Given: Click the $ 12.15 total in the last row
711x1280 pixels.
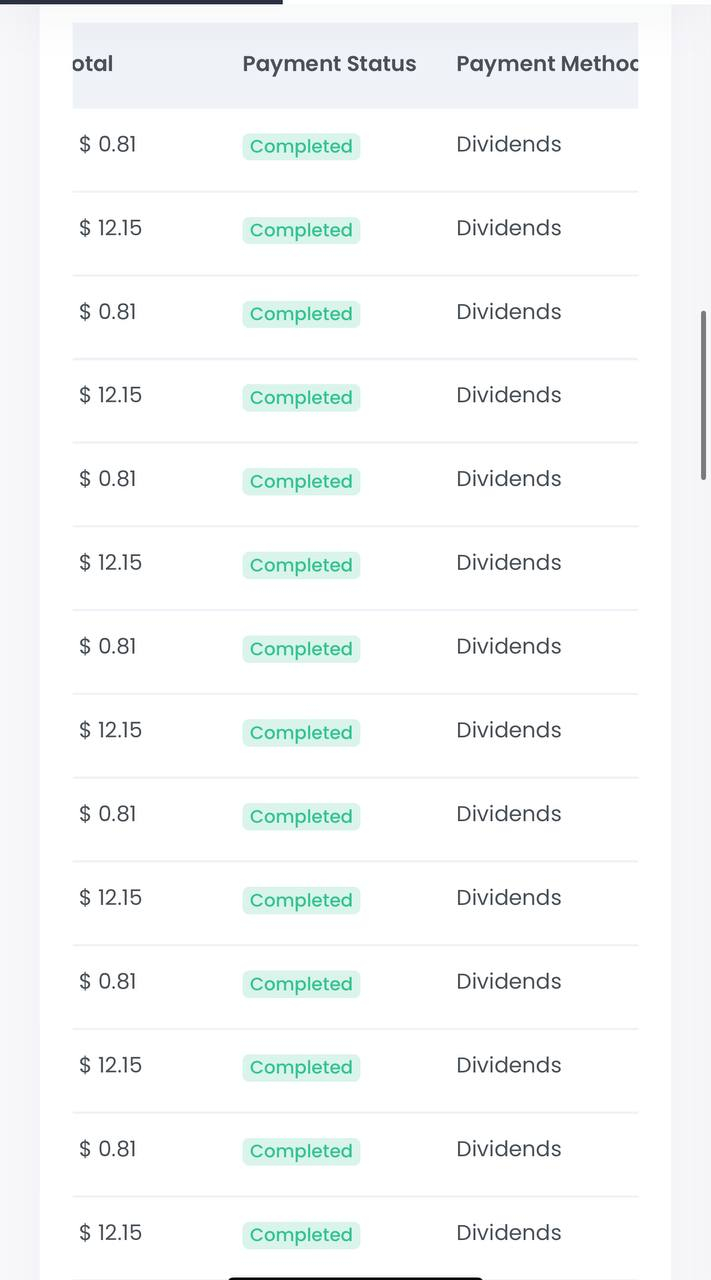Looking at the screenshot, I should (111, 1233).
